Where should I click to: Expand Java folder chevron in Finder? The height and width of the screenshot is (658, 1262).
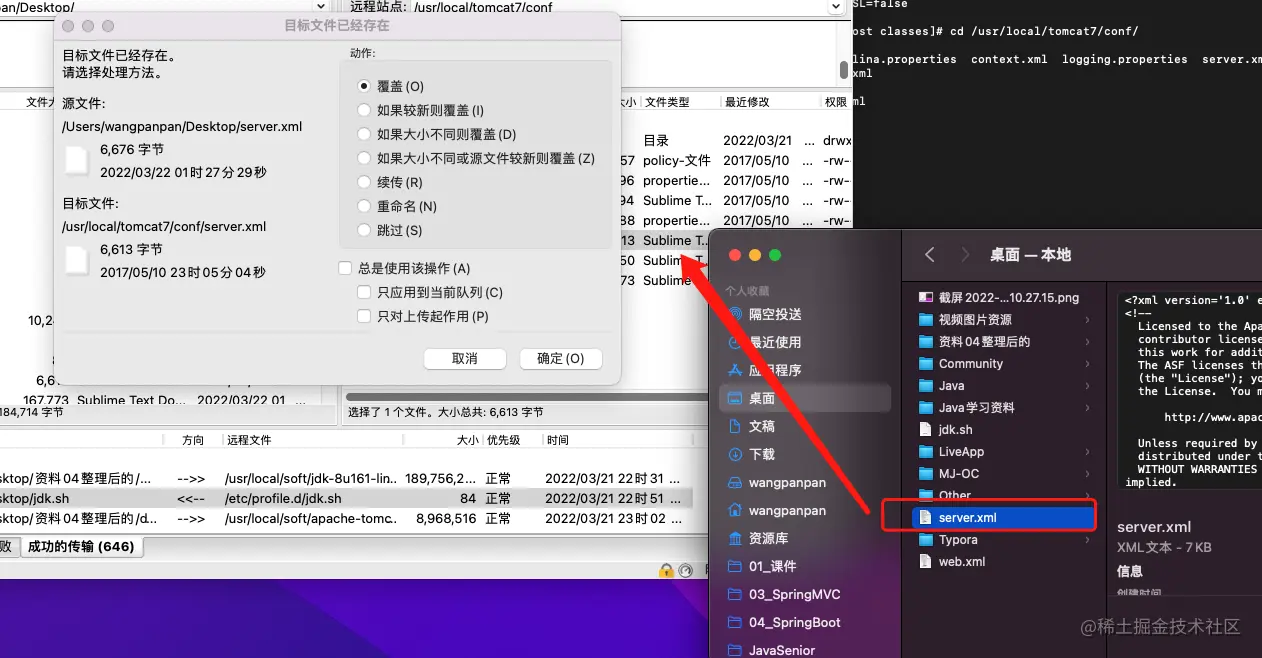1087,386
